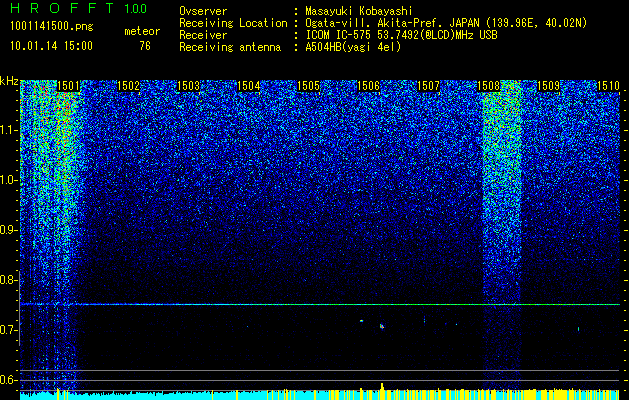Click the date stamp 10.01.14 15:00
Screen dimensions: 629x400
coord(51,45)
